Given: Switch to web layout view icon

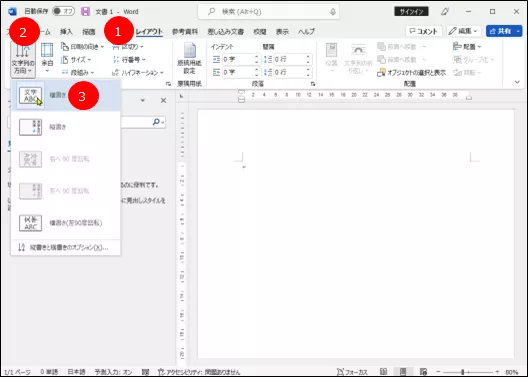Looking at the screenshot, I should pos(424,372).
